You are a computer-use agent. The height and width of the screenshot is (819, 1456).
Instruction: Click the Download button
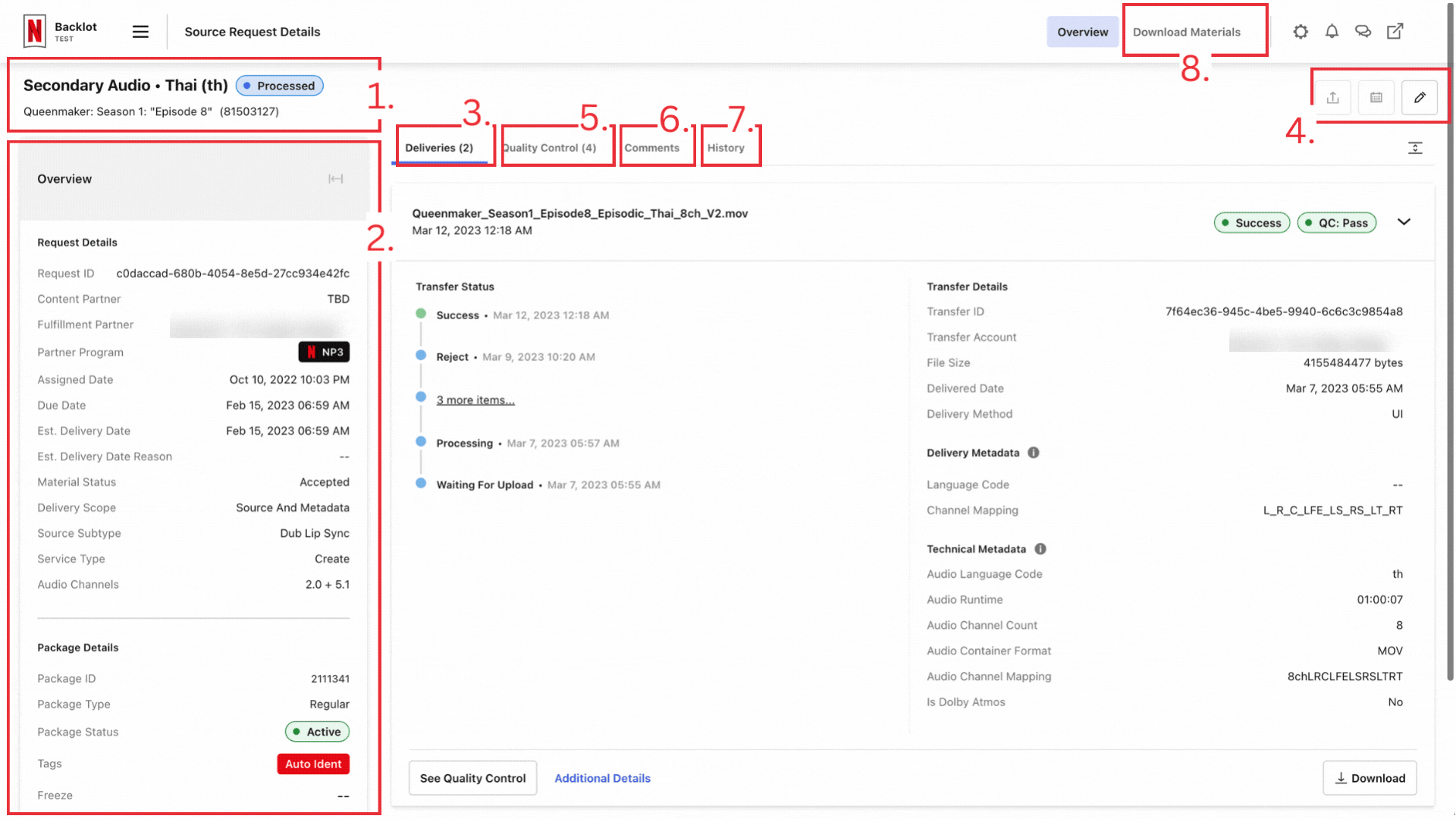click(1370, 778)
